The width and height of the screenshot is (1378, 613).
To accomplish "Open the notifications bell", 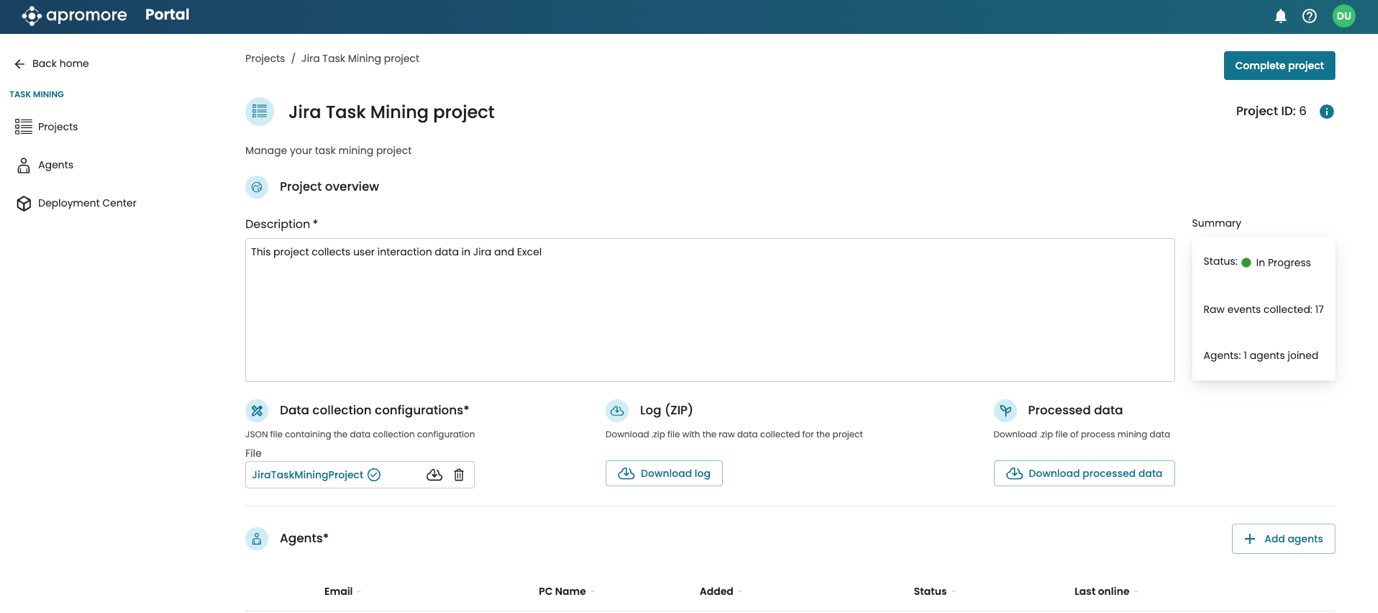I will tap(1280, 16).
